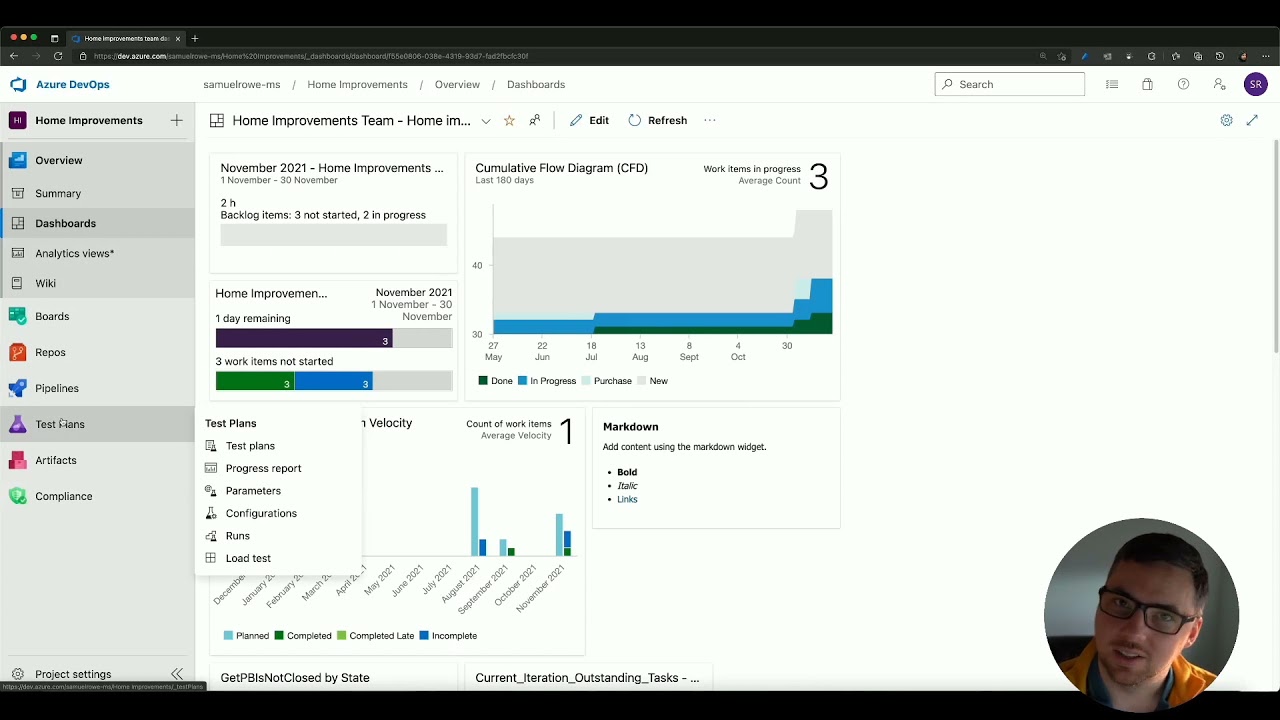
Task: Click the dashboard grid icon beside the title
Action: (216, 120)
